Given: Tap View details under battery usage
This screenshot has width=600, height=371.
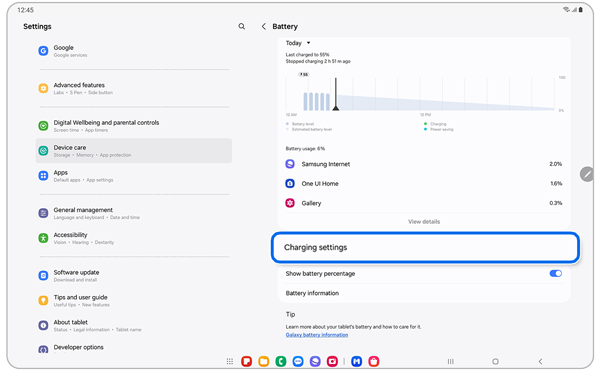Looking at the screenshot, I should (x=424, y=222).
